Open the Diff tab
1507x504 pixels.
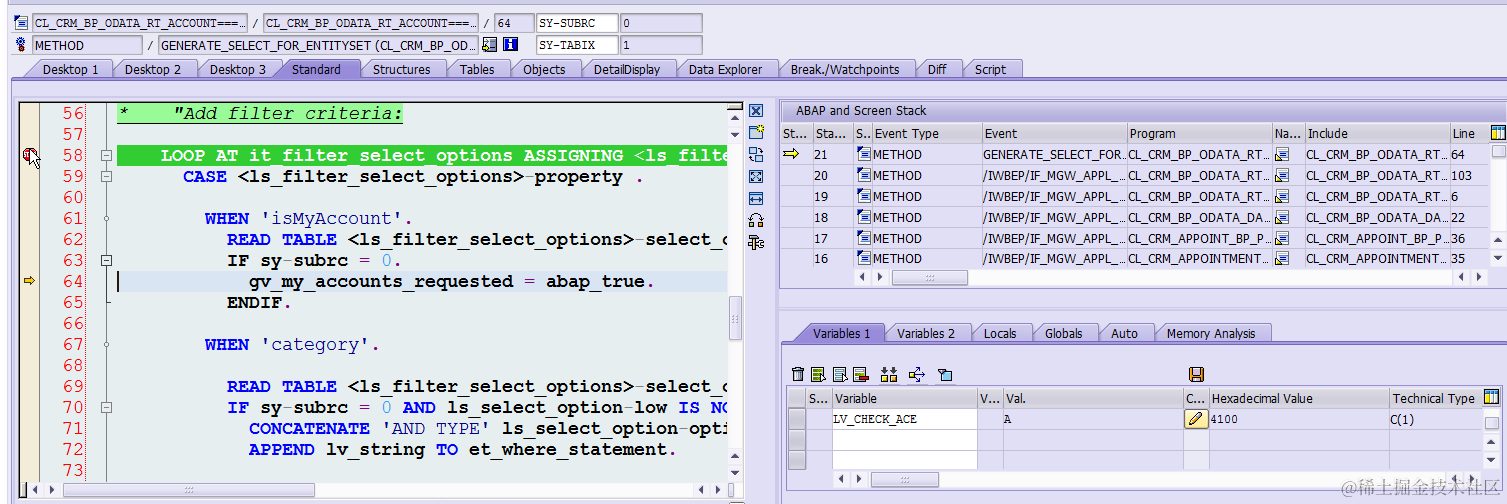(x=937, y=69)
